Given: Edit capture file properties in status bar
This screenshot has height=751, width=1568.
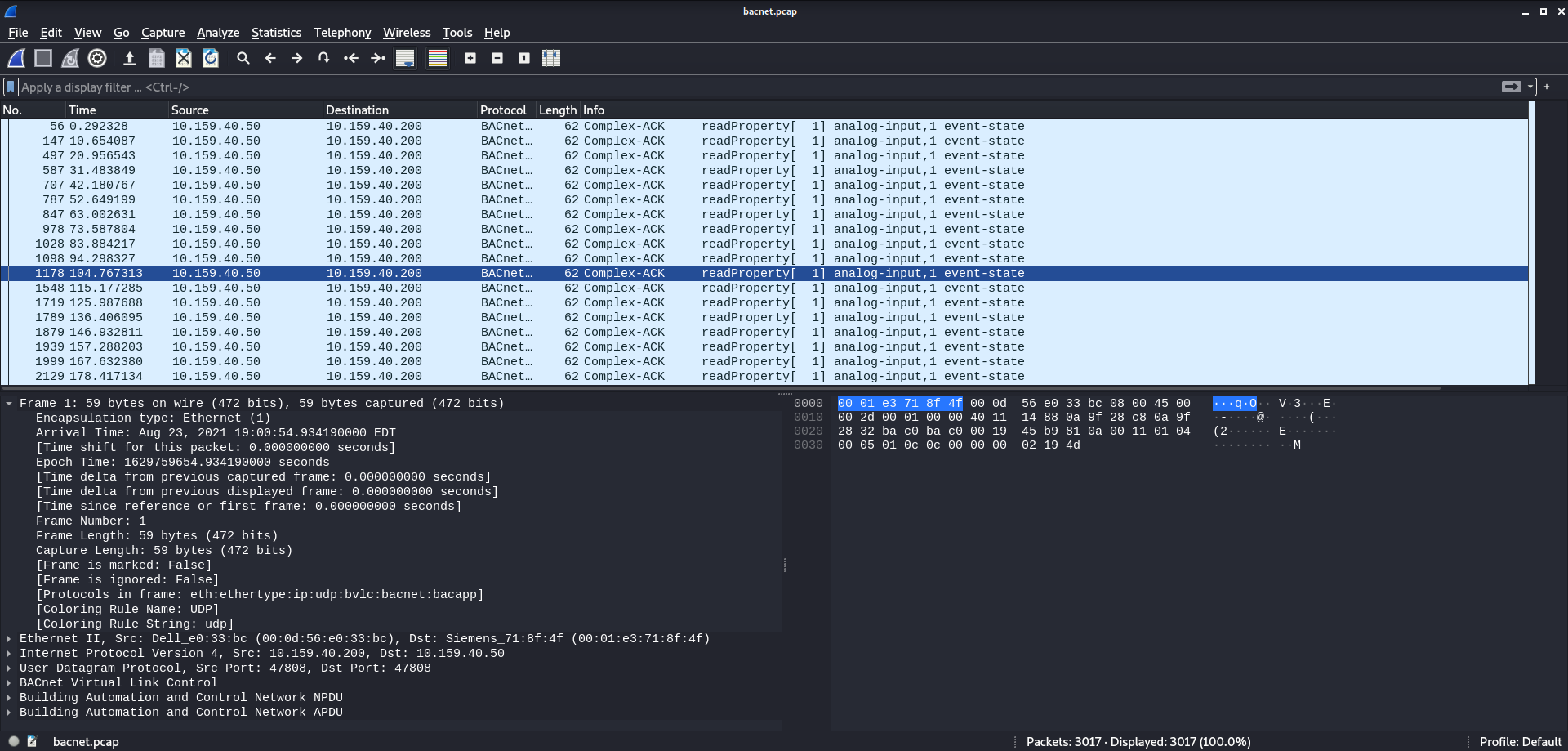Looking at the screenshot, I should coord(33,741).
